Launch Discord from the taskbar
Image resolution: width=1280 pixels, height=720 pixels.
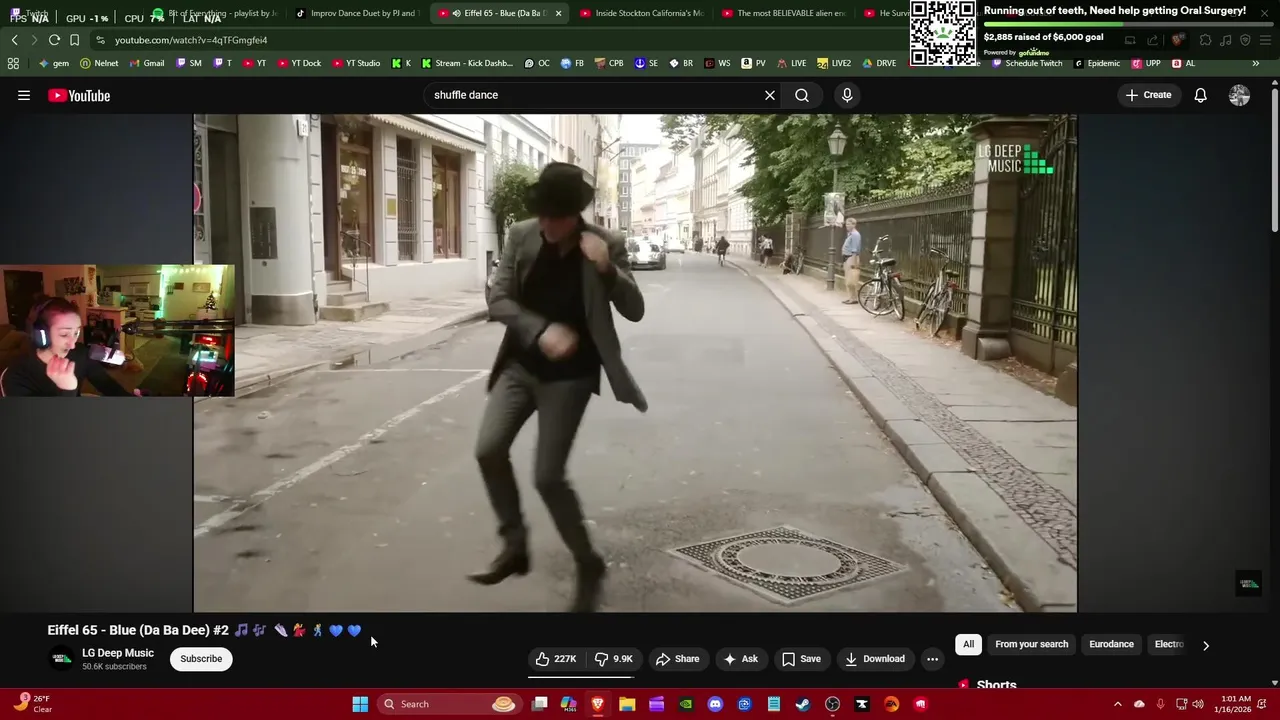[715, 704]
